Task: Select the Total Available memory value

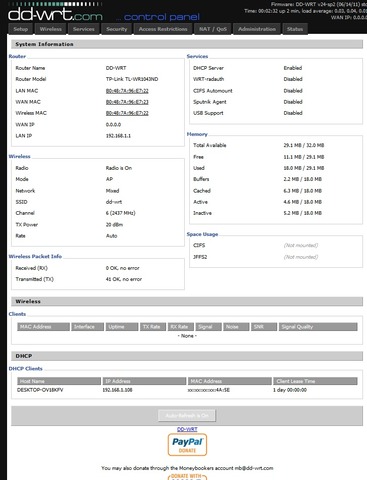Action: [x=304, y=145]
